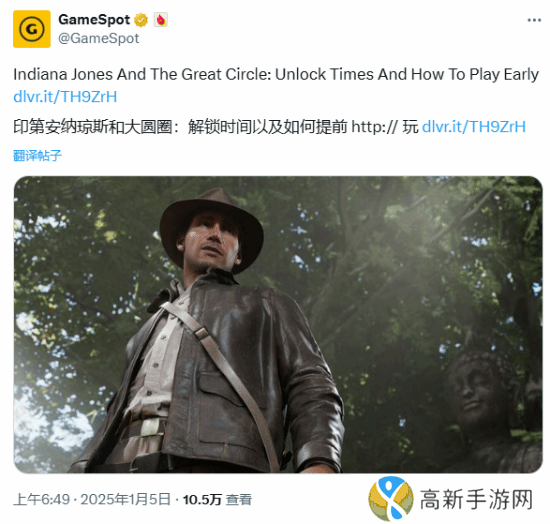Click the stone statue face in image
This screenshot has height=524, width=550.
point(475,389)
